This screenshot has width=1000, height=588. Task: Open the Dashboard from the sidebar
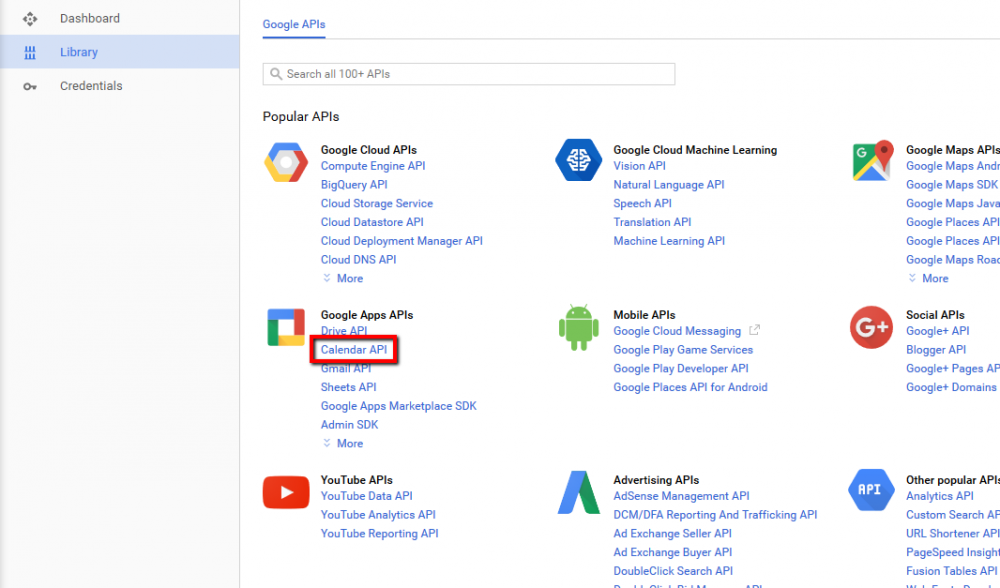pyautogui.click(x=90, y=17)
